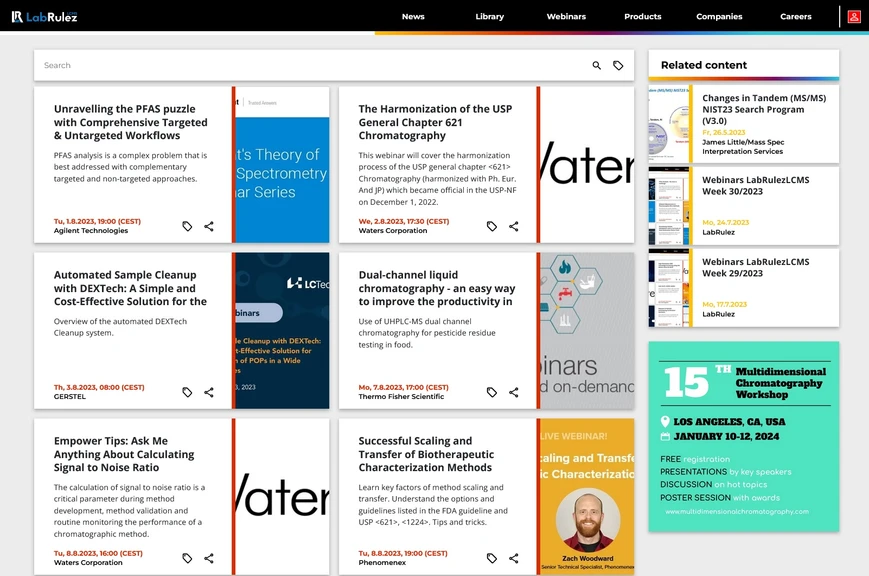Share the PFAS puzzle webinar
869x576 pixels.
pos(209,227)
